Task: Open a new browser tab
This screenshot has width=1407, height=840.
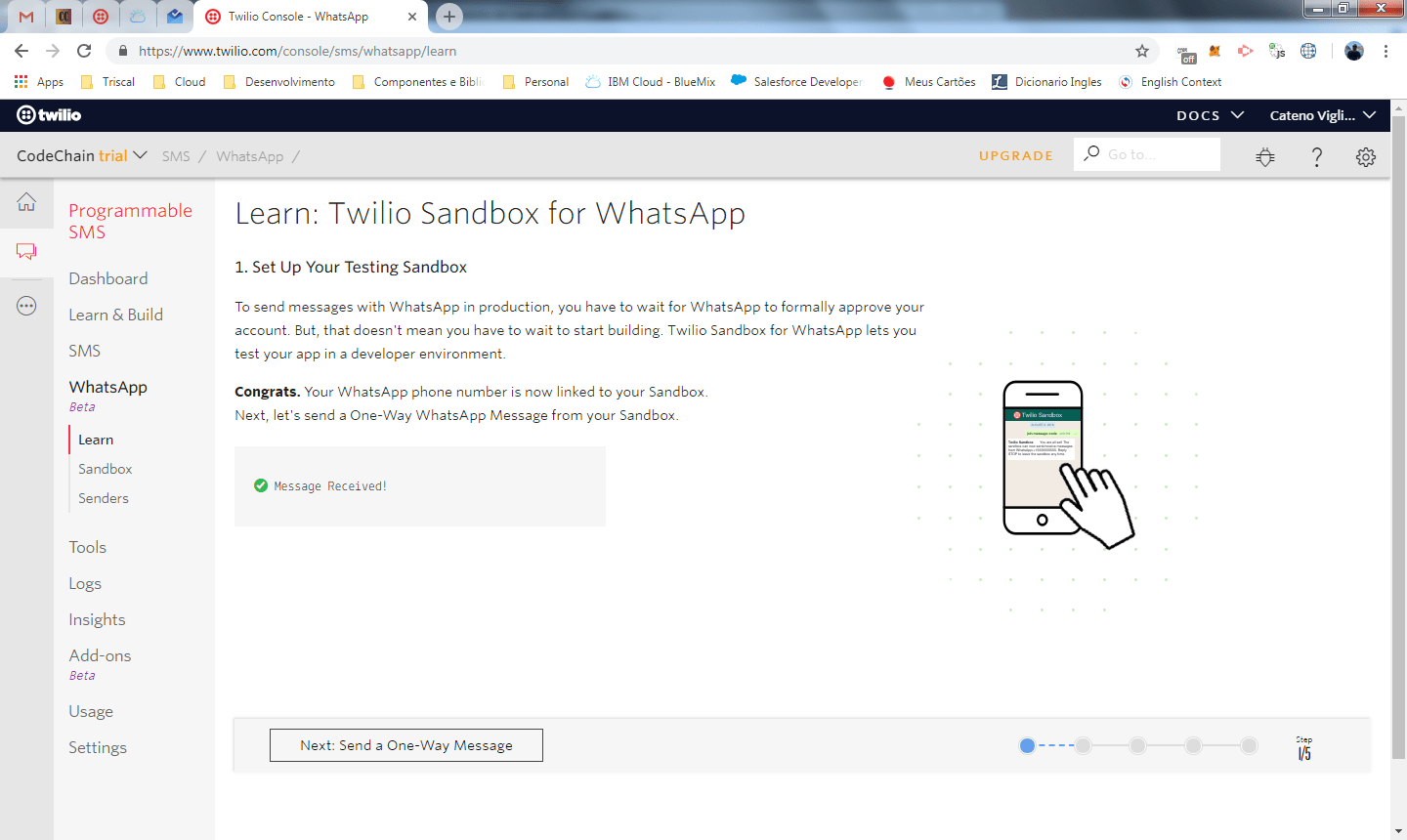Action: [448, 16]
